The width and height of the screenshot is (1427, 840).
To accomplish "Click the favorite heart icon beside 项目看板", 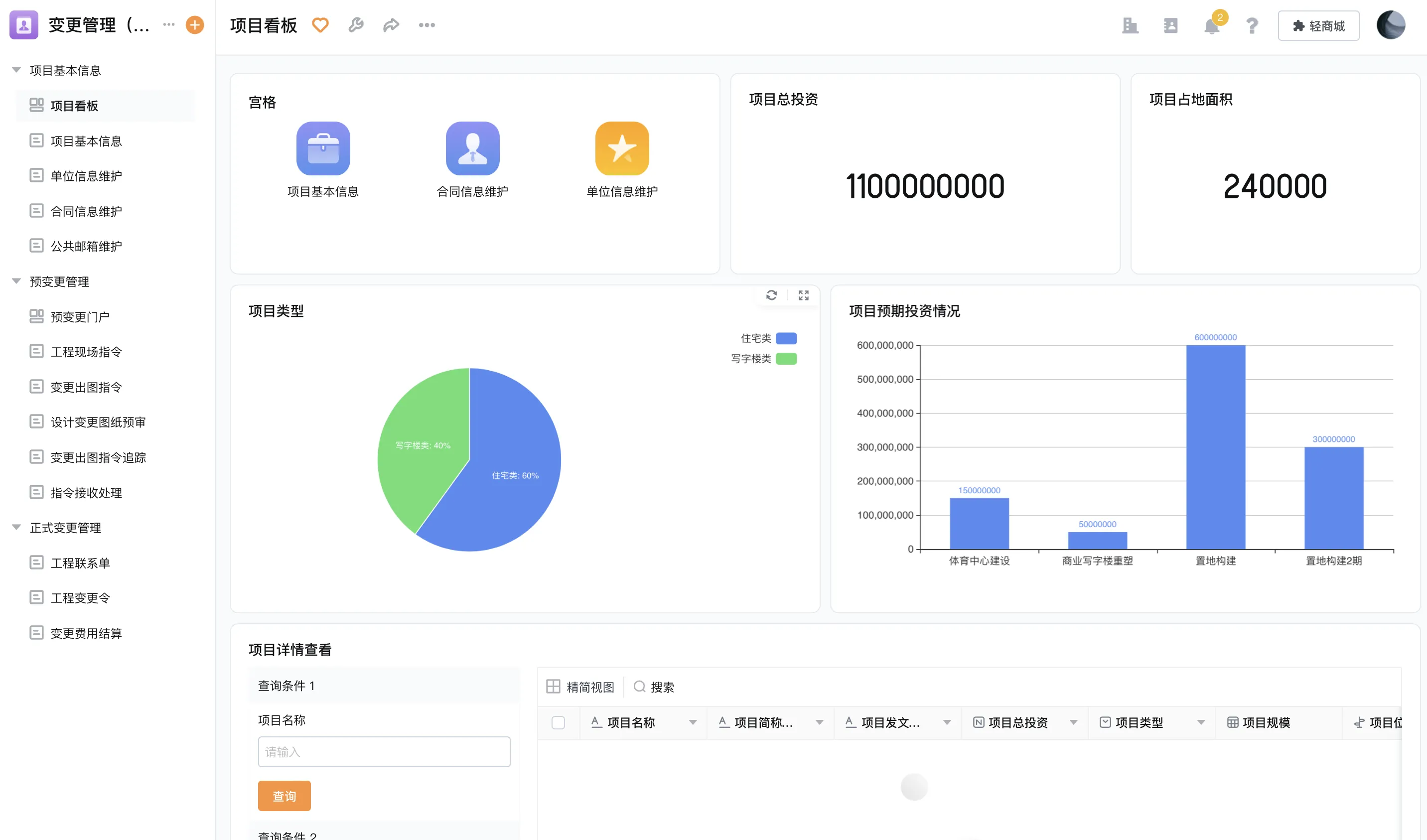I will [320, 25].
